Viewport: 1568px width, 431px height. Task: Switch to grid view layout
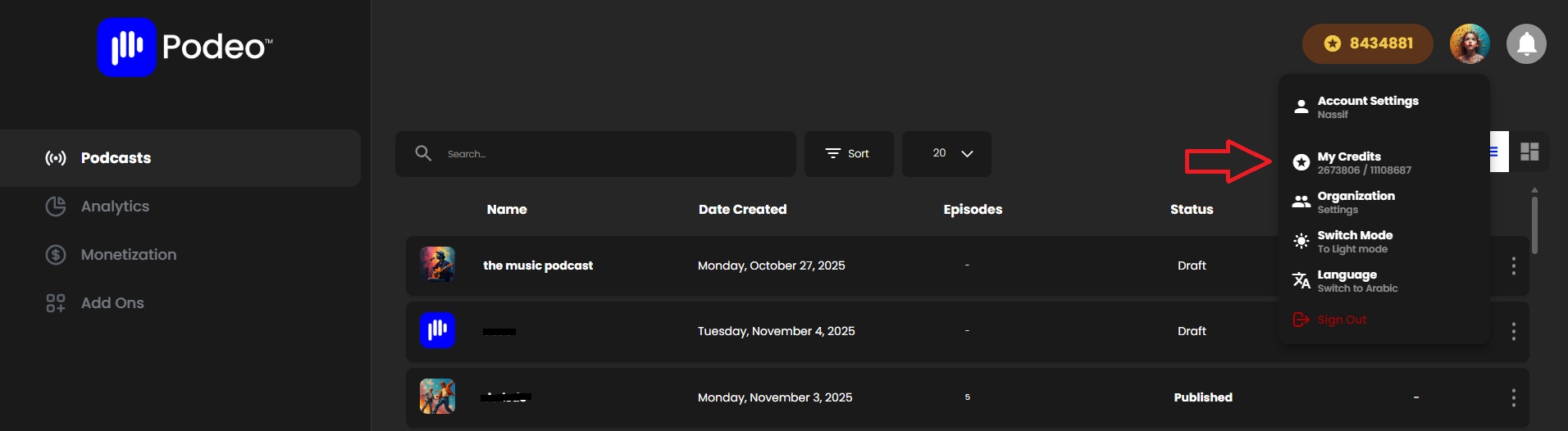point(1529,152)
